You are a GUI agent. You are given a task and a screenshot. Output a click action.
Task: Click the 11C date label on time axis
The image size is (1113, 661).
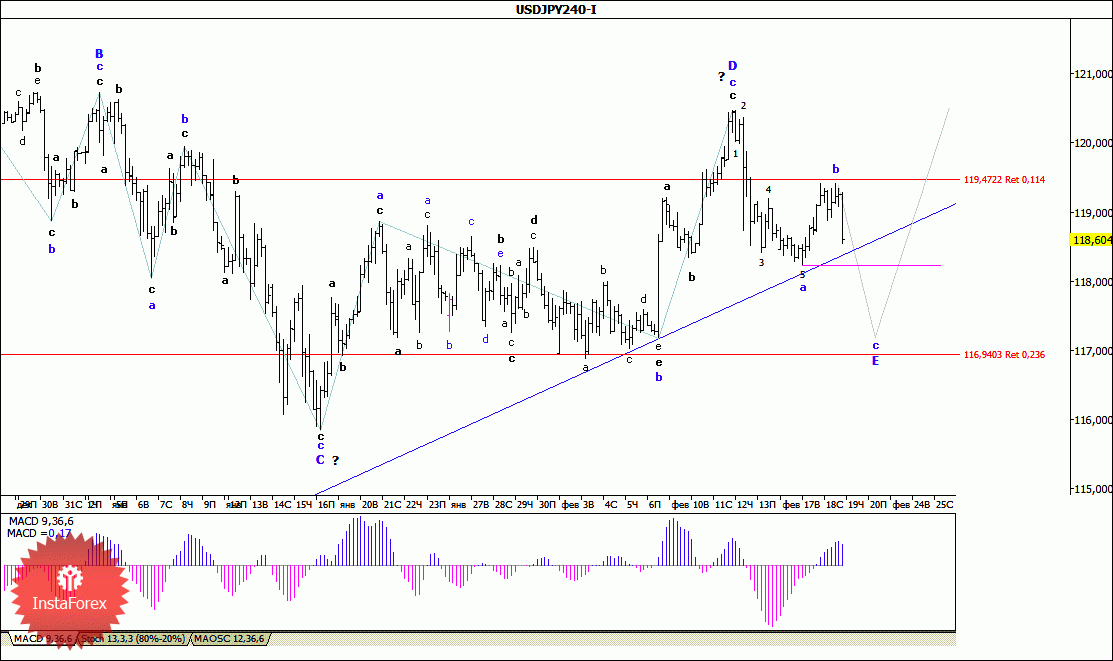(723, 504)
